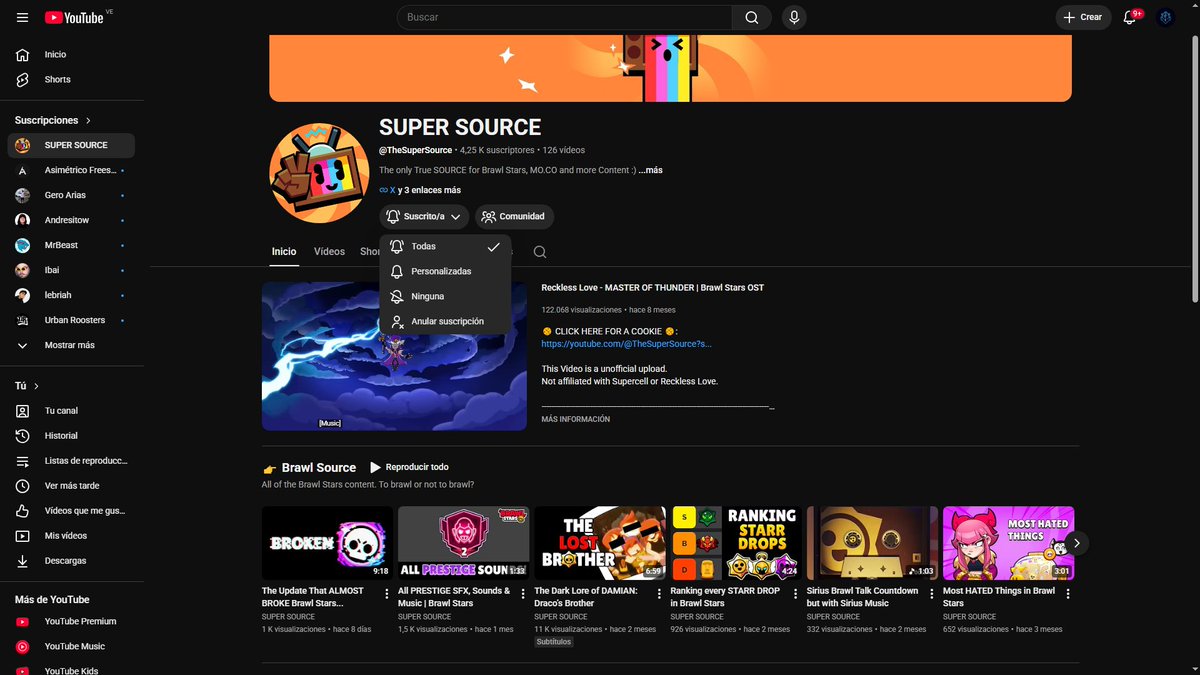This screenshot has width=1200, height=675.
Task: Open the Comunidad button
Action: tap(514, 216)
